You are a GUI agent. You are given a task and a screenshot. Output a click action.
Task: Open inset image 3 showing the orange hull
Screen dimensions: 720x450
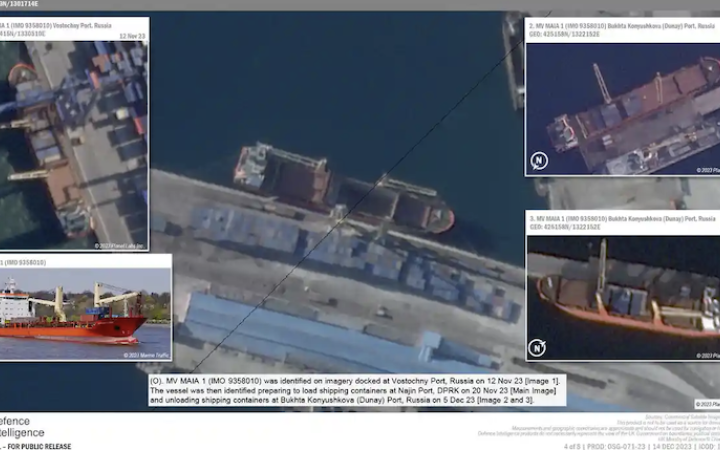pyautogui.click(x=623, y=298)
